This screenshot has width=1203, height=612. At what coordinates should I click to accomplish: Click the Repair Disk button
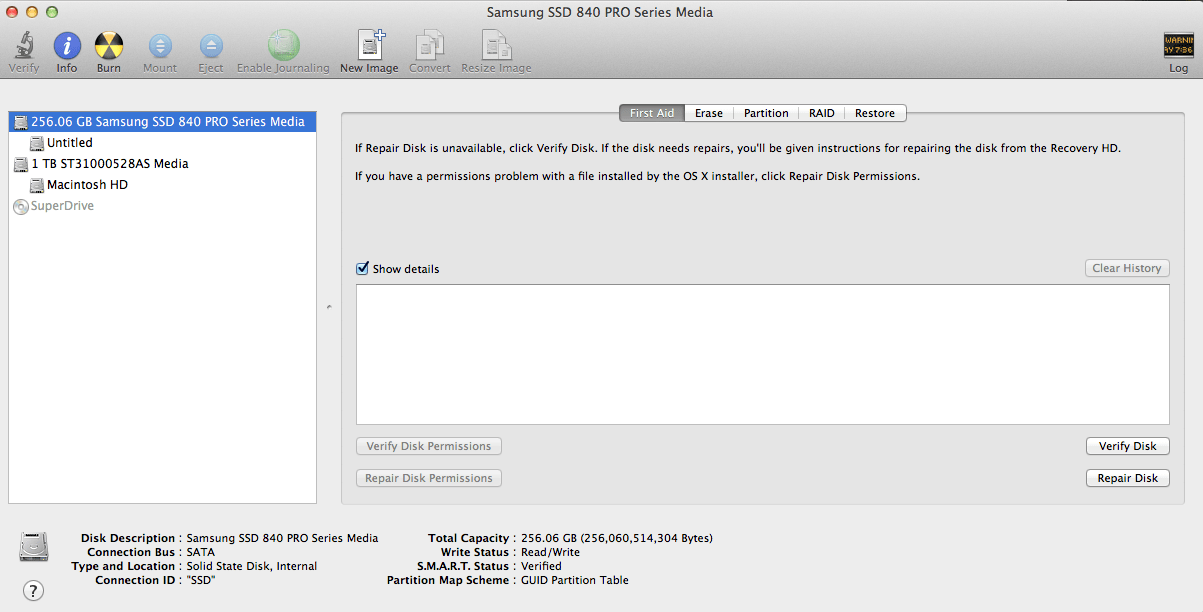click(x=1127, y=478)
